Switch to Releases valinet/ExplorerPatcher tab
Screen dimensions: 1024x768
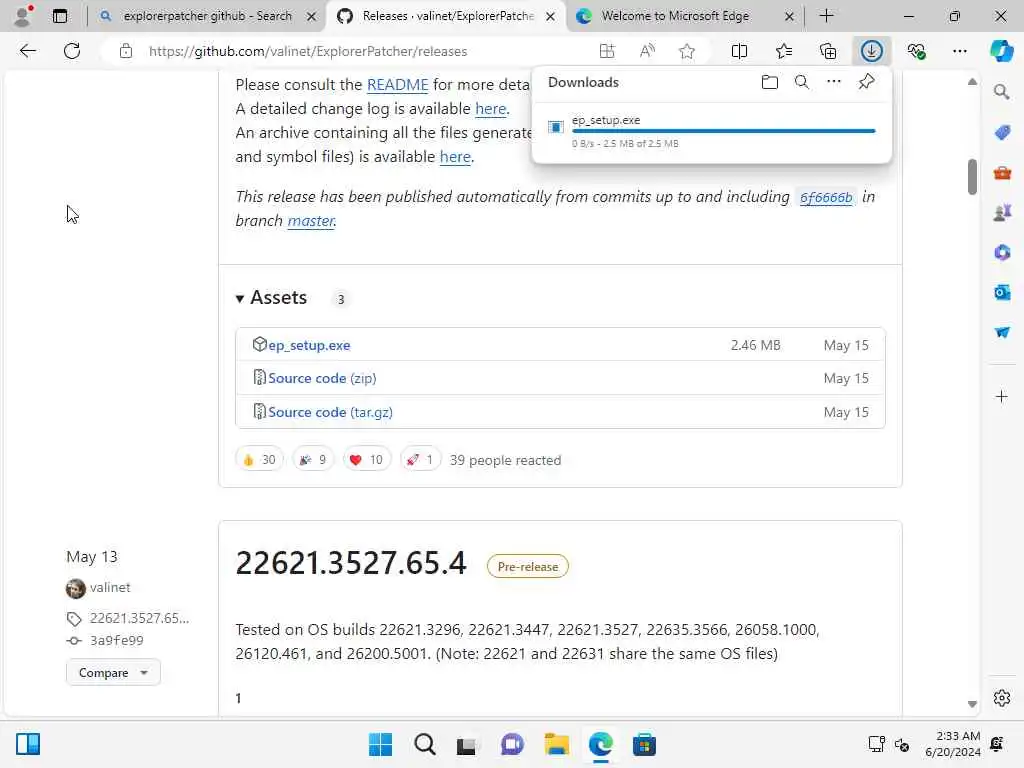[x=447, y=16]
